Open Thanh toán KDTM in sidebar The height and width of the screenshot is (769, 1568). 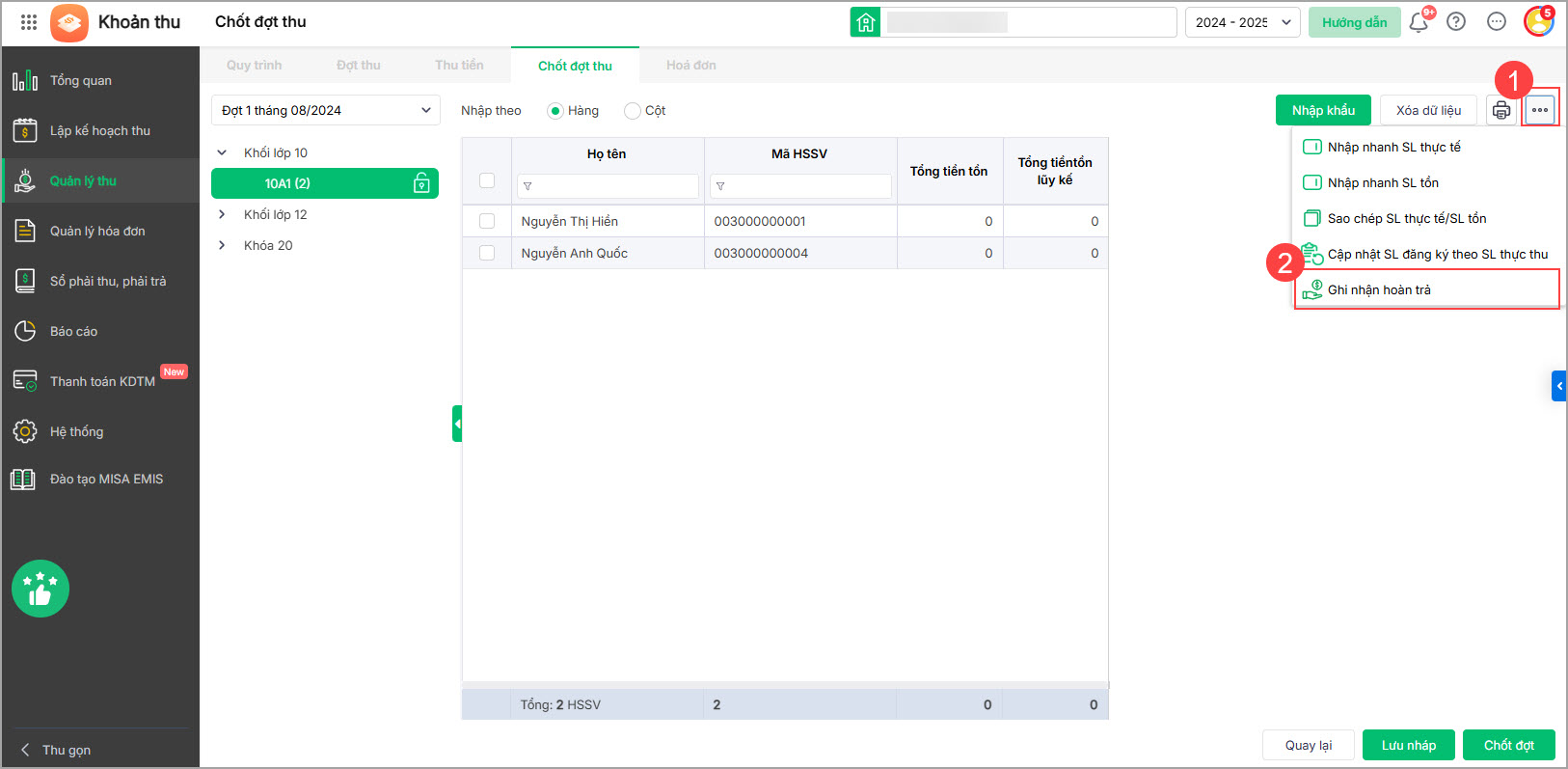(x=100, y=381)
